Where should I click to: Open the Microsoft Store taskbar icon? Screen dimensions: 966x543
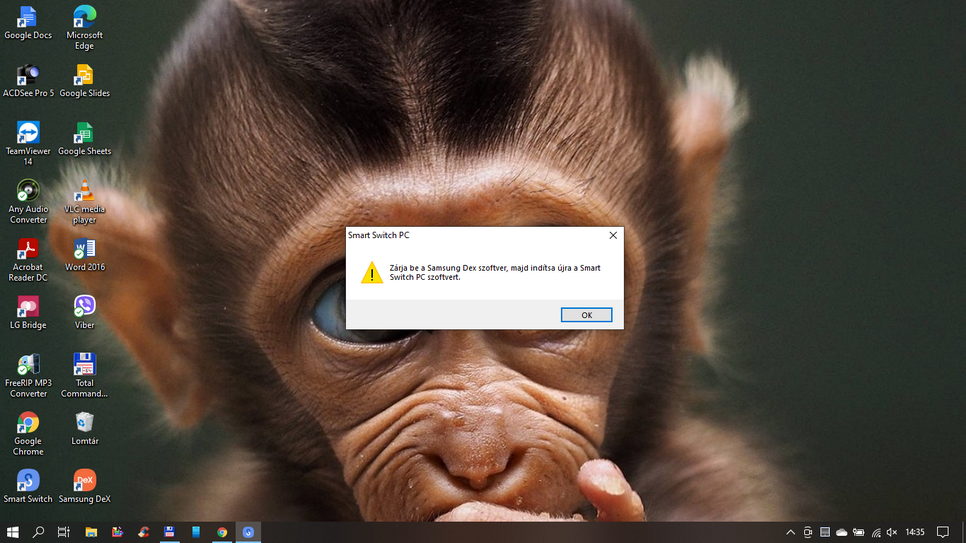point(117,532)
